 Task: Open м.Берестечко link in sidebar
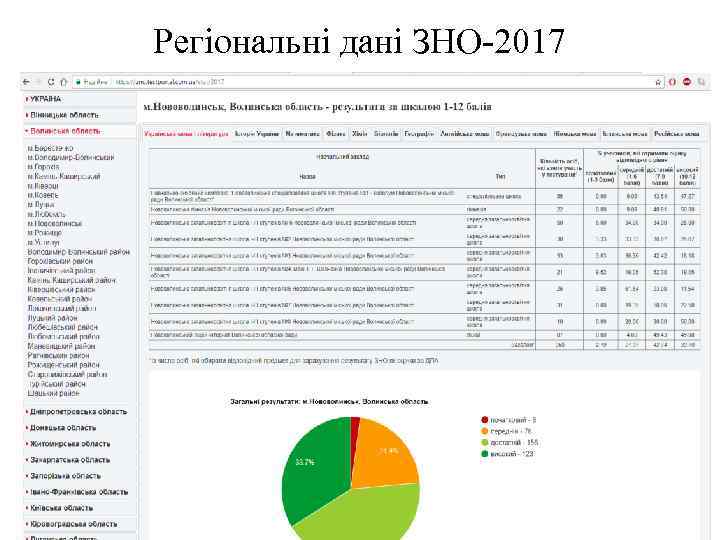coord(51,148)
